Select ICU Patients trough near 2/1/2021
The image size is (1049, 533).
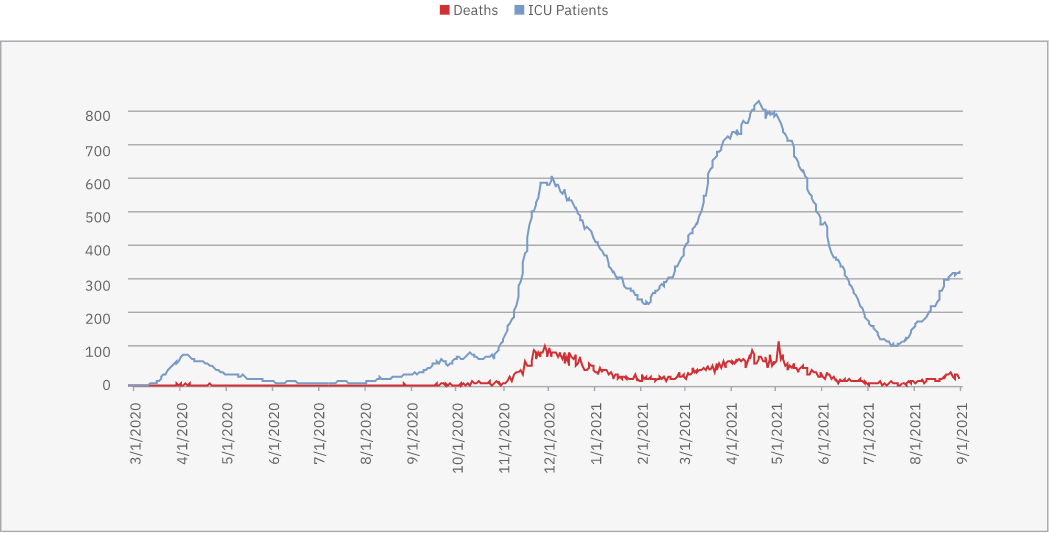(646, 303)
